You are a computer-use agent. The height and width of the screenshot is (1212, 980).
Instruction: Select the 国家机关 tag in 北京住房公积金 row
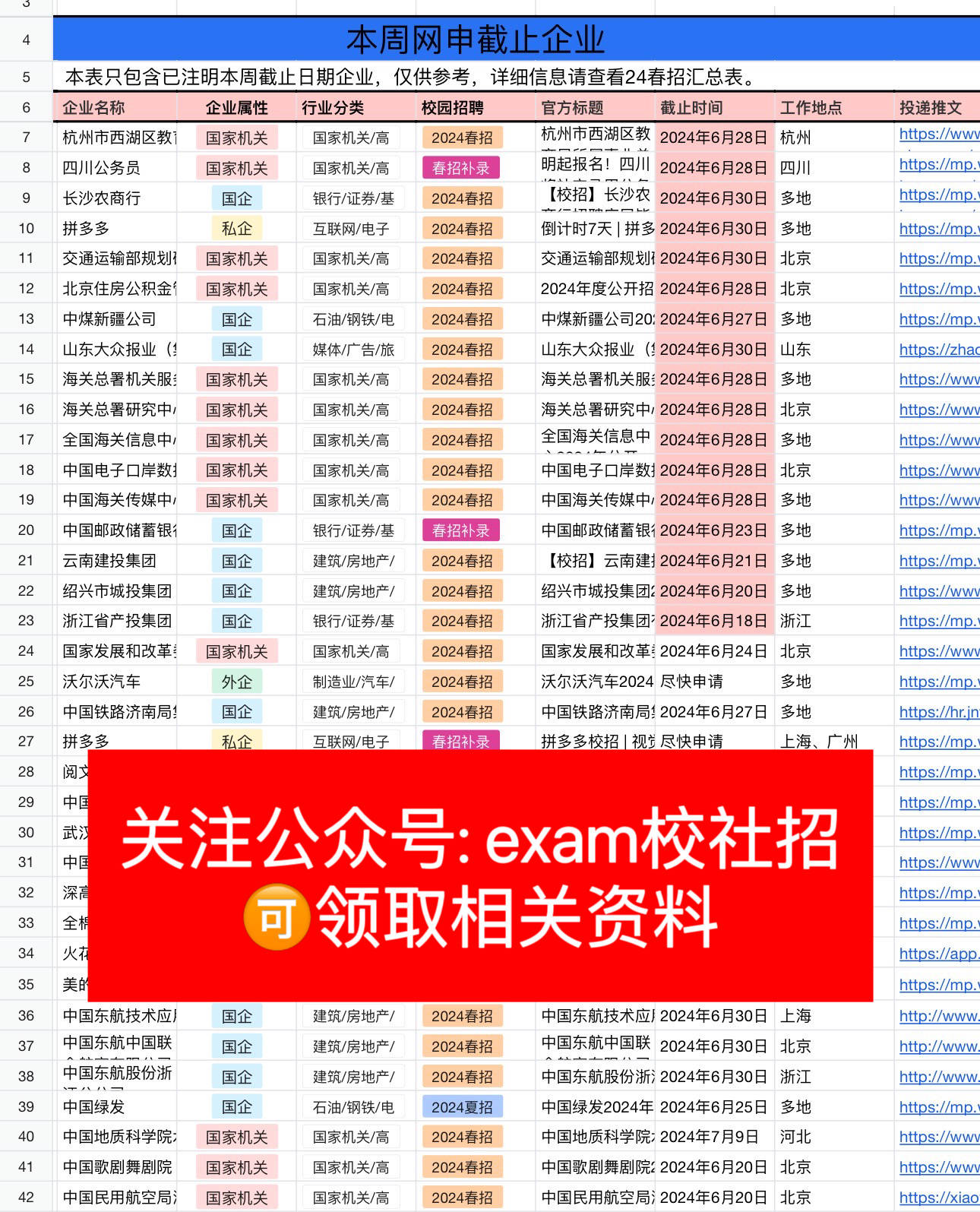pos(236,289)
